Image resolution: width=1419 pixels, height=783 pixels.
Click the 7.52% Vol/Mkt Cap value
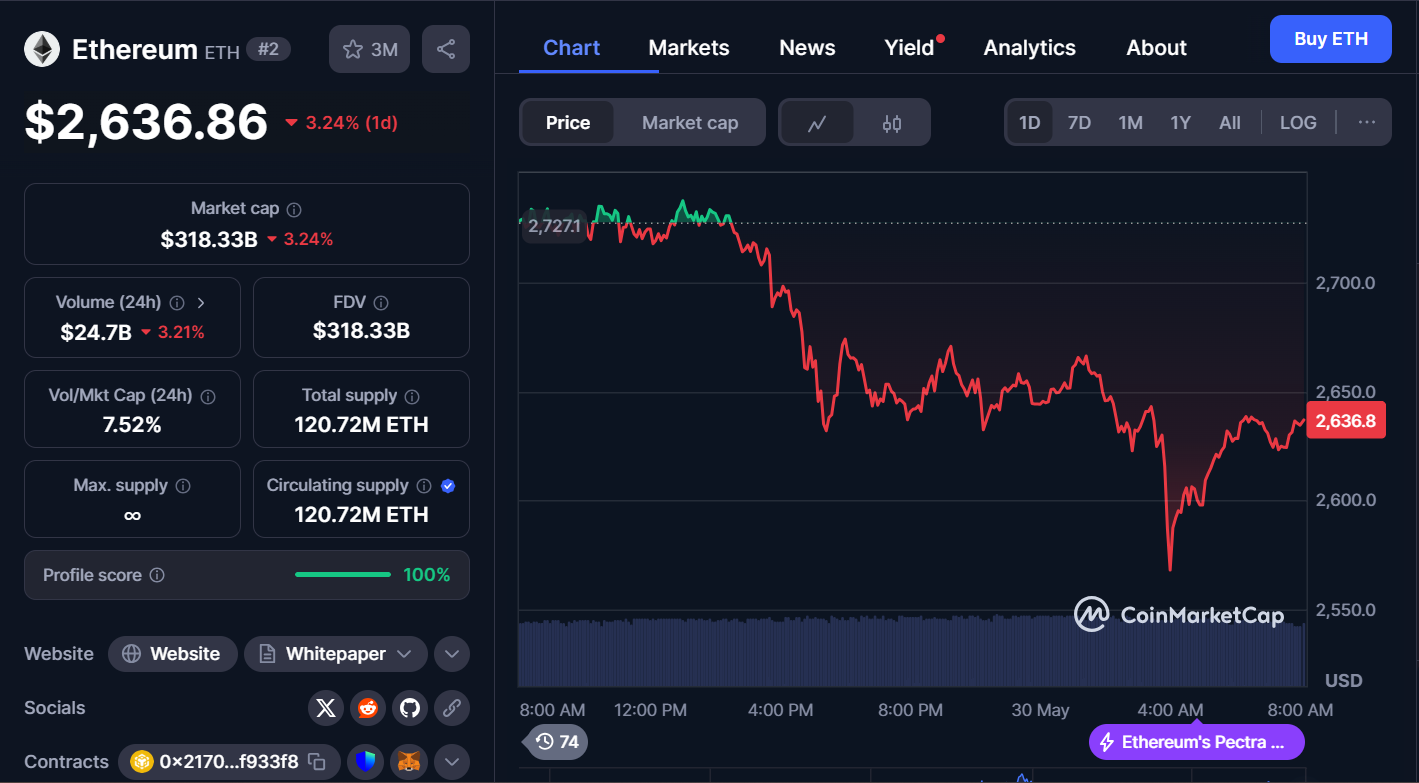click(x=132, y=425)
